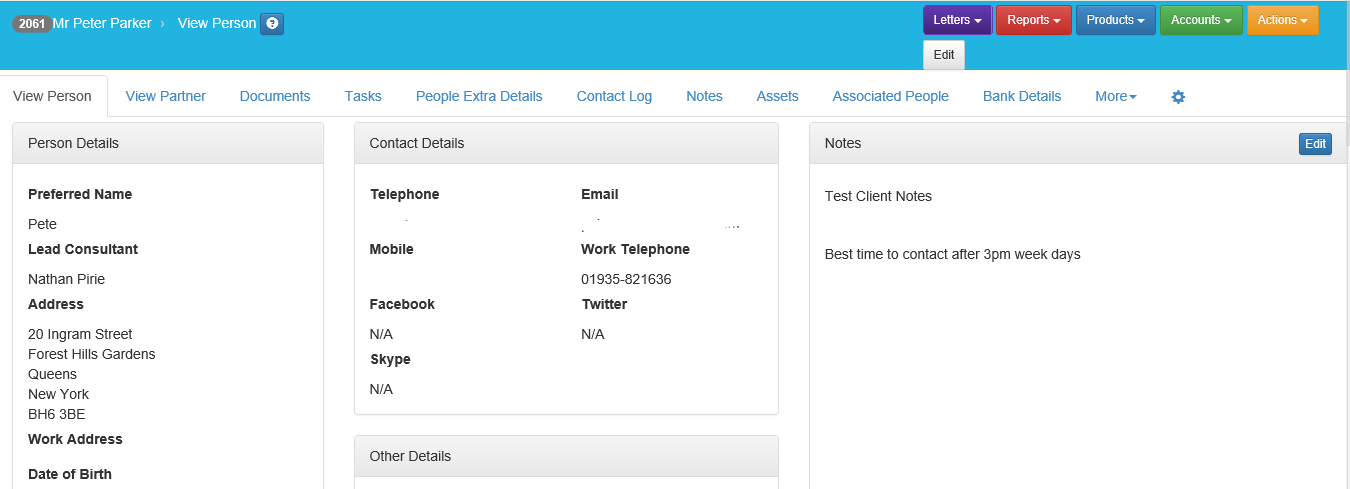Switch to the View Partner tab
This screenshot has height=489, width=1350.
click(x=165, y=96)
